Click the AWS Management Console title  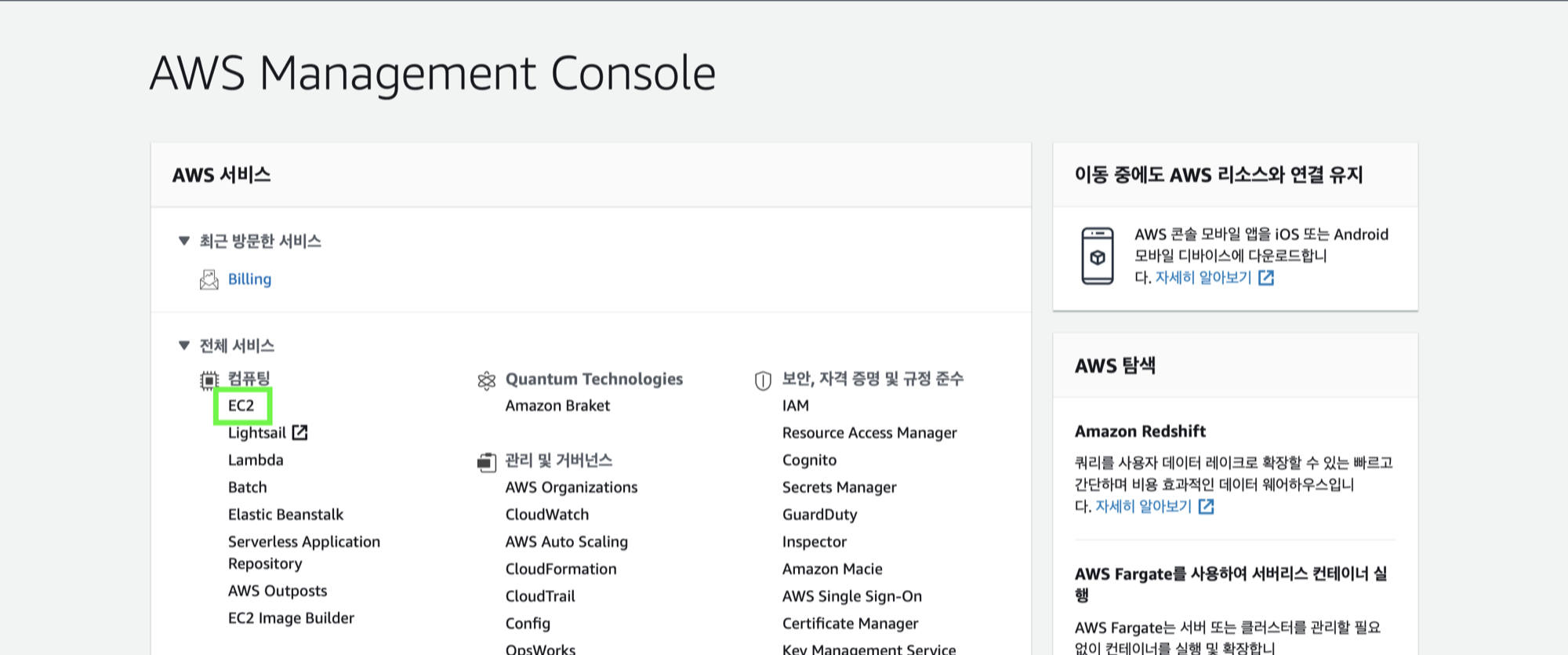[433, 73]
